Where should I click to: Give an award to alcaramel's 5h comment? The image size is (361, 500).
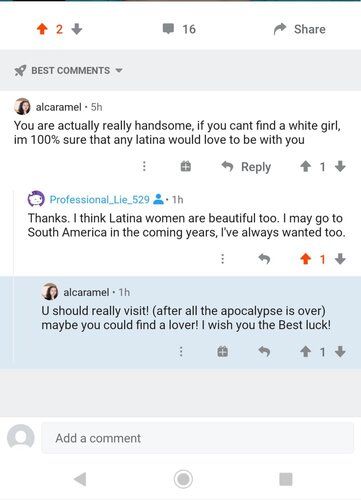(186, 166)
